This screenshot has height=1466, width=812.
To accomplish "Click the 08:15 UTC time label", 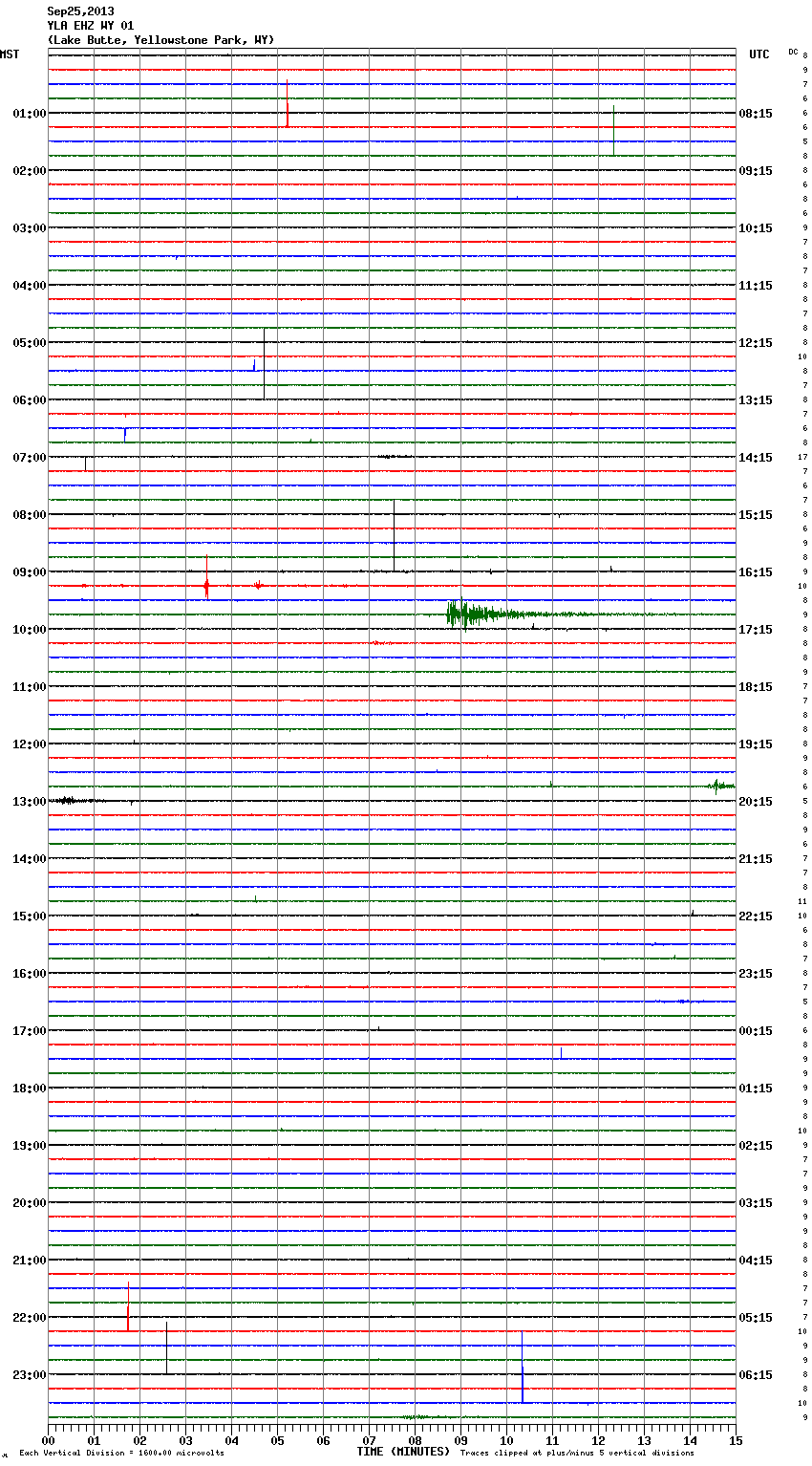I will (x=756, y=114).
